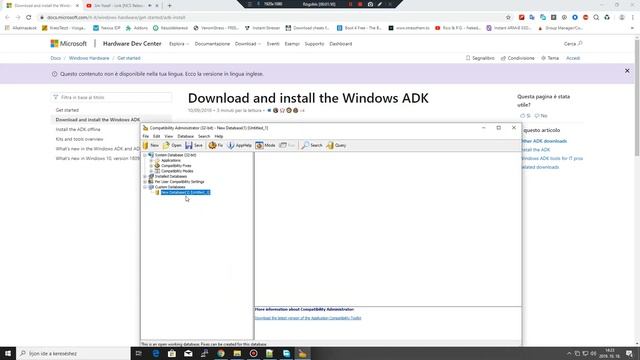Collapse the Custom Databases tree node
This screenshot has height=360, width=640.
tap(145, 187)
